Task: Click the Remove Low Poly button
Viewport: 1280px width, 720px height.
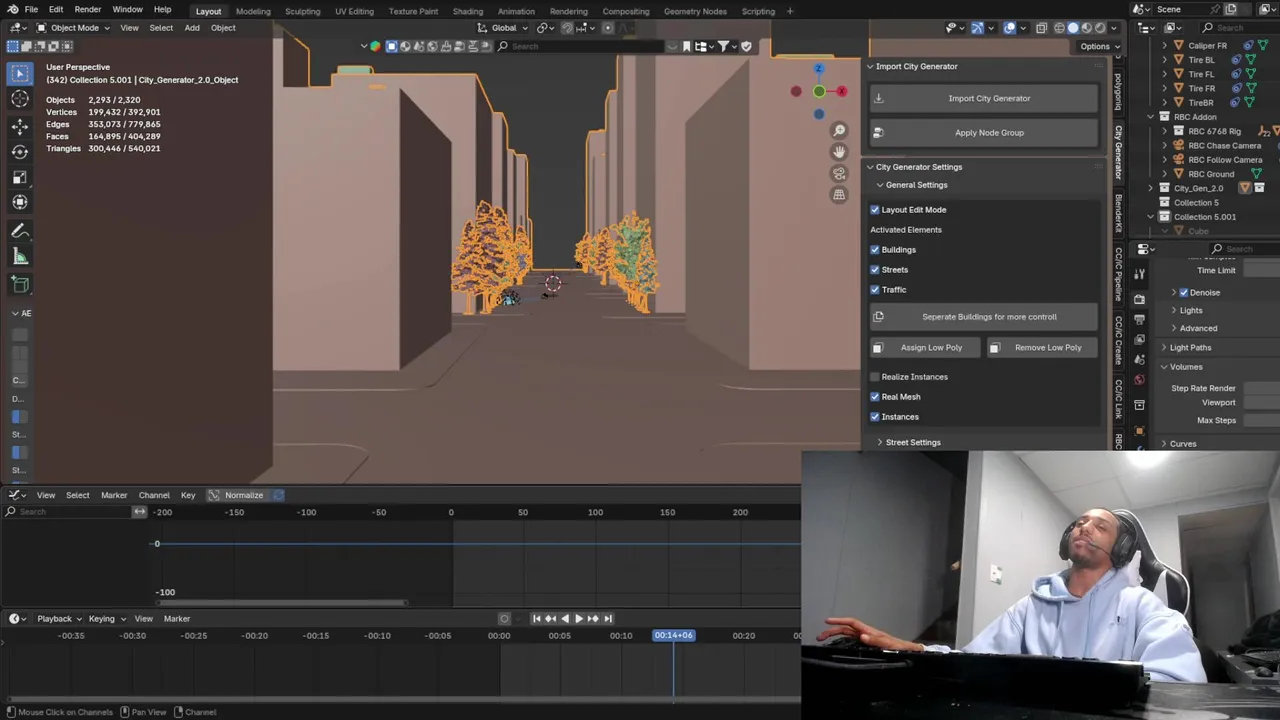Action: tap(1041, 348)
